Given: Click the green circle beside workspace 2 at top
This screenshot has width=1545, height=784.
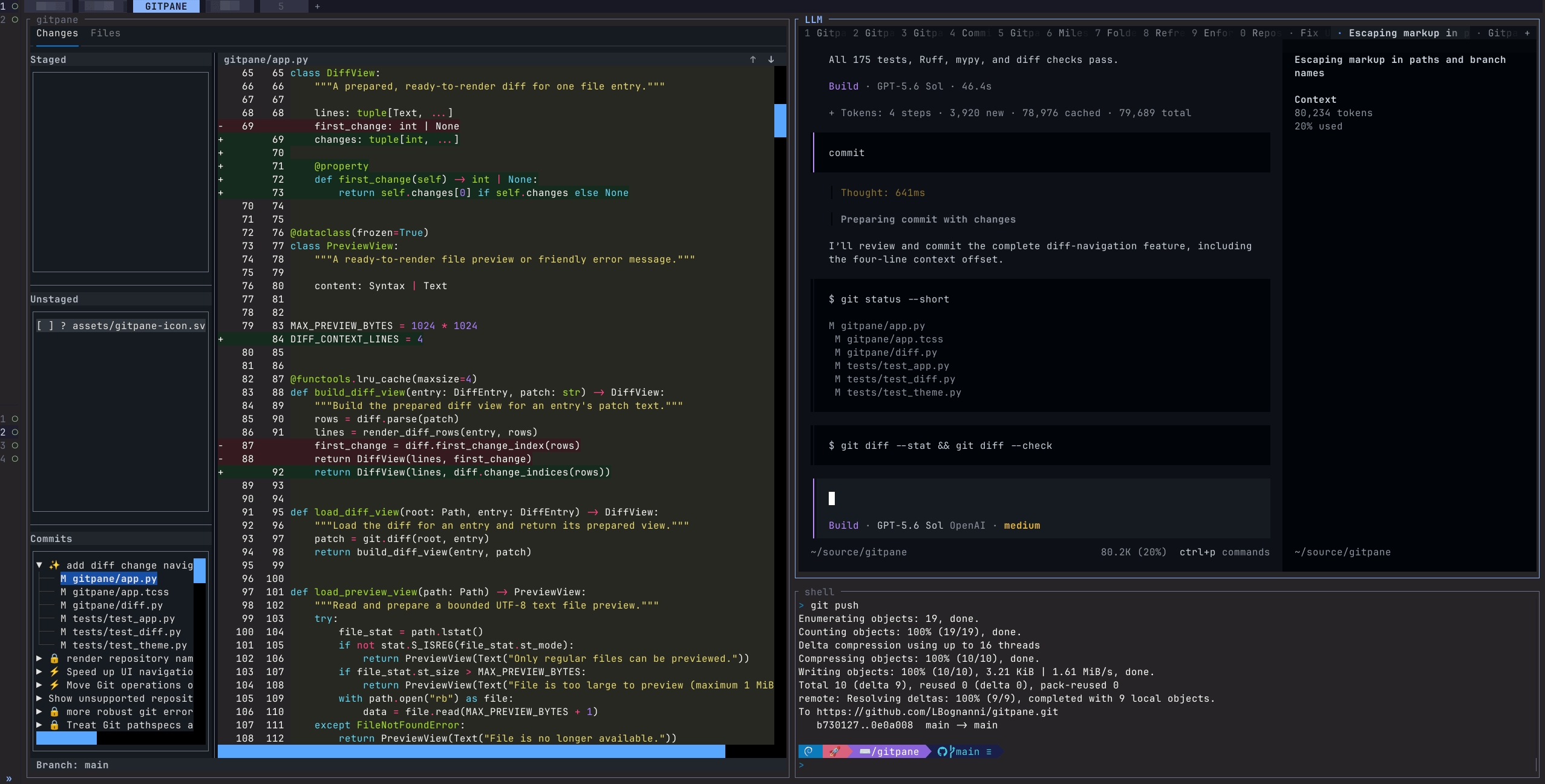Looking at the screenshot, I should [x=15, y=19].
